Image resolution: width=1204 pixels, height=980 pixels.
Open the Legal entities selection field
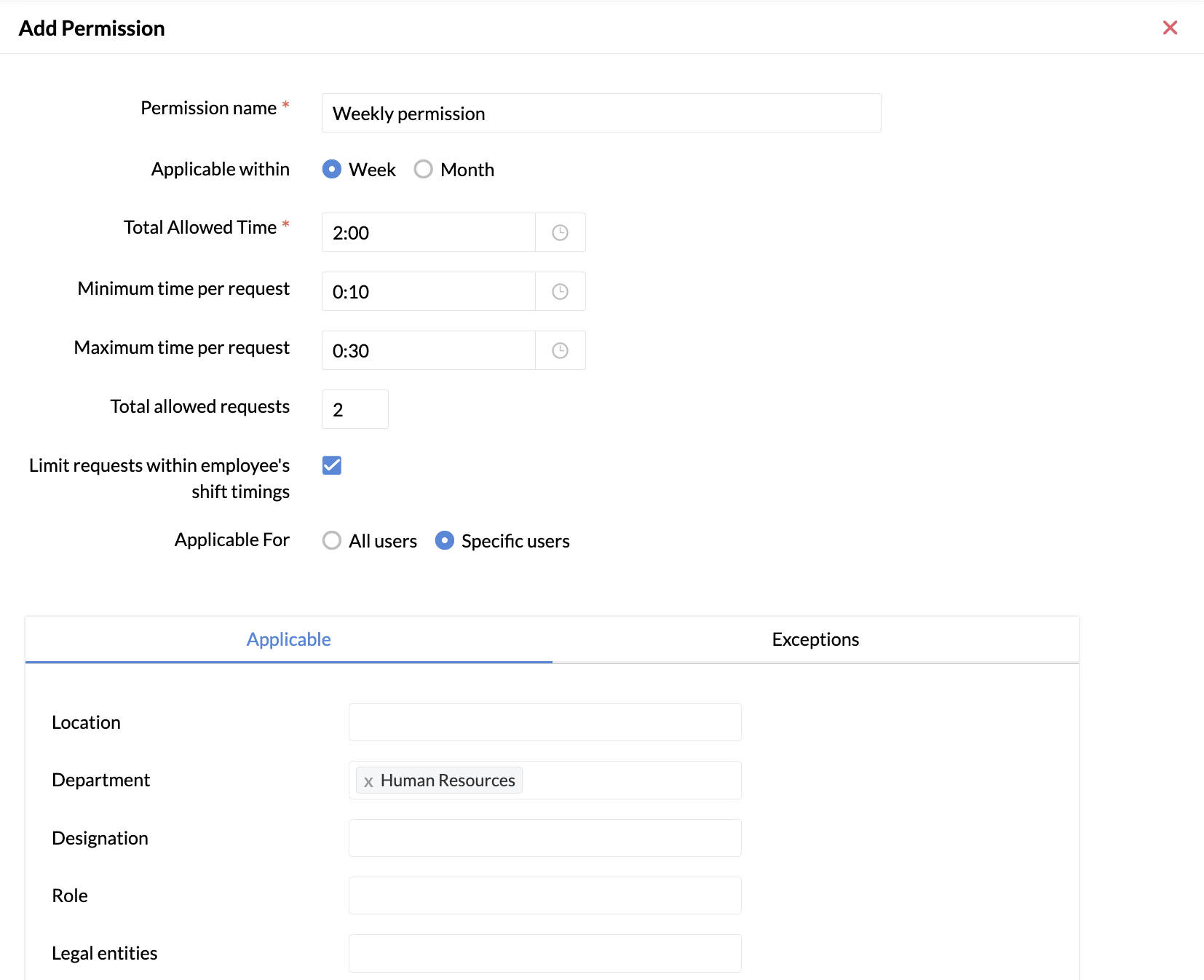point(545,953)
